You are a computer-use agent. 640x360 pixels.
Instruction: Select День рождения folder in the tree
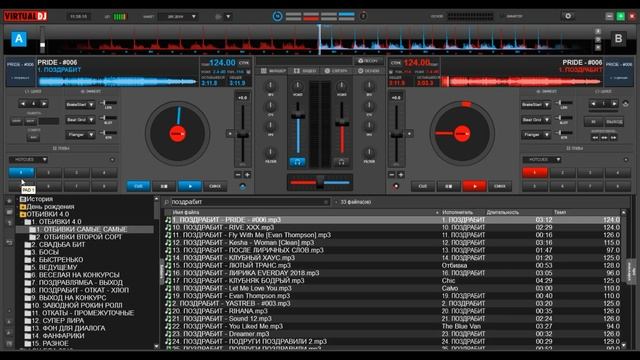(50, 207)
